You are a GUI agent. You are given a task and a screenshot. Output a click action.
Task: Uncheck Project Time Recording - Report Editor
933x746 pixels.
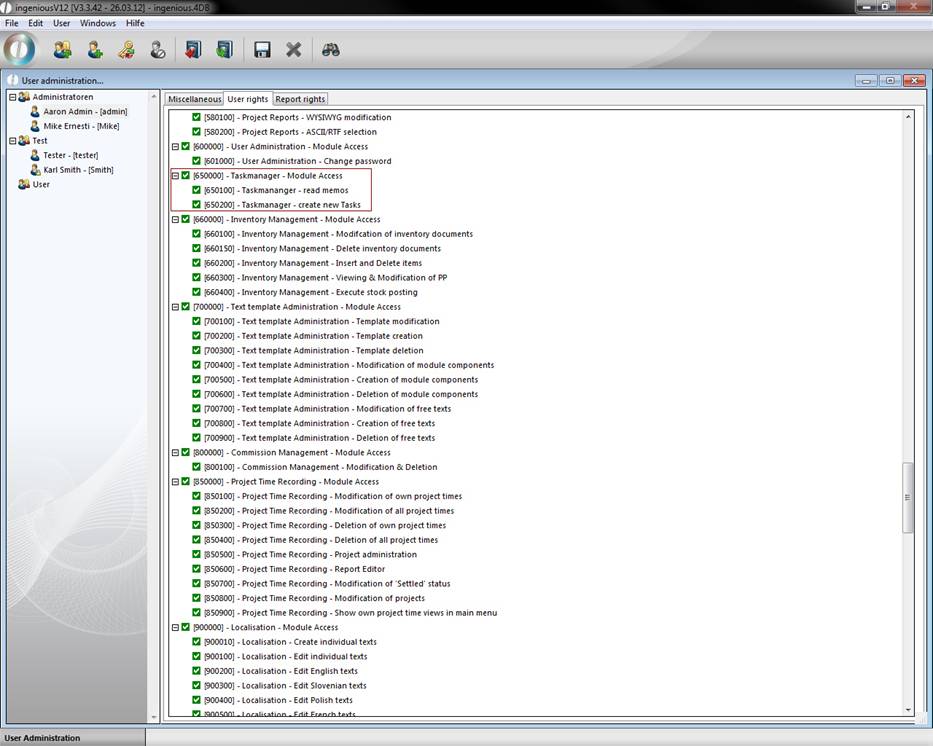pos(197,569)
